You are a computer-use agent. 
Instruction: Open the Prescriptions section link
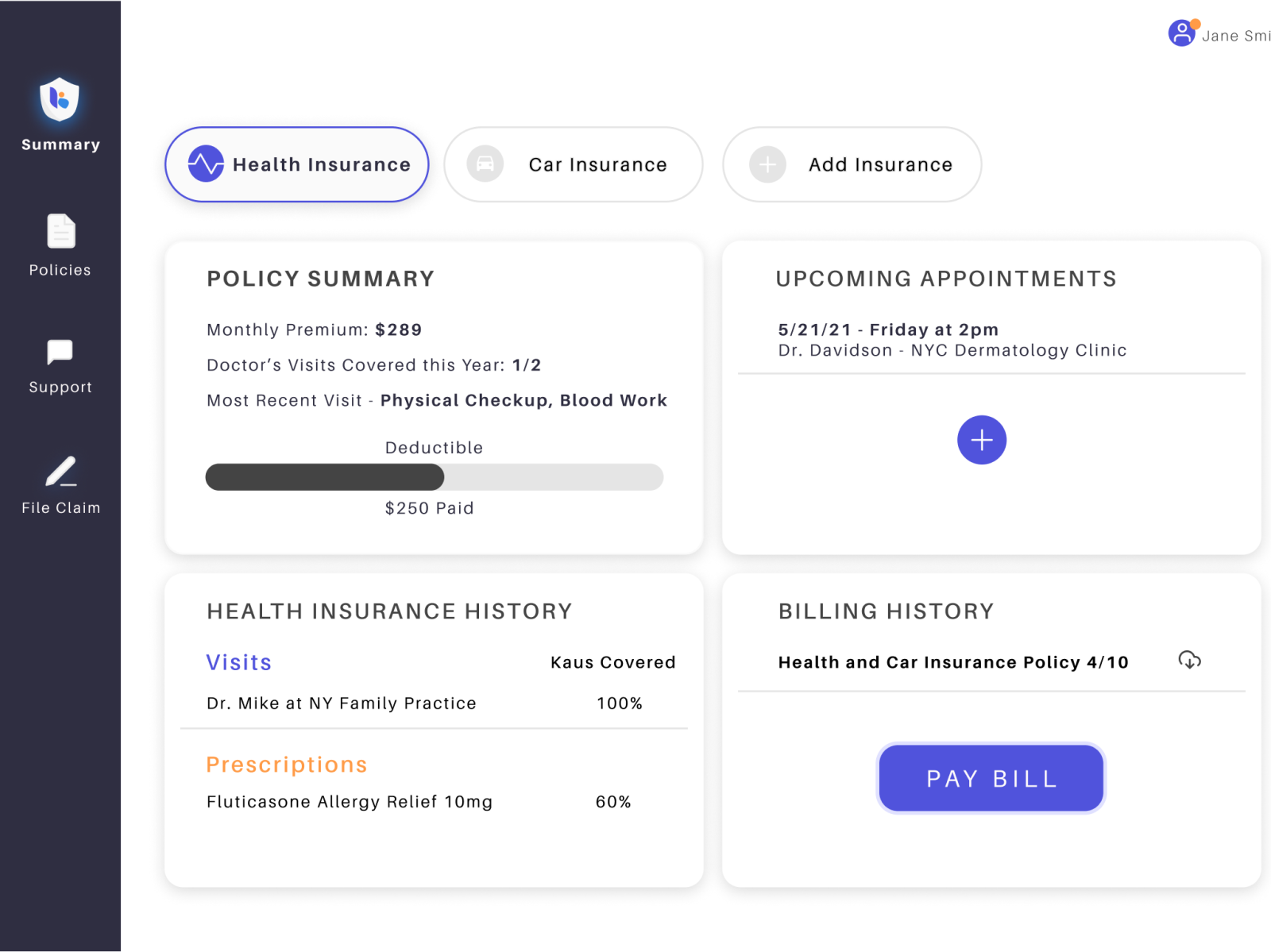[286, 764]
